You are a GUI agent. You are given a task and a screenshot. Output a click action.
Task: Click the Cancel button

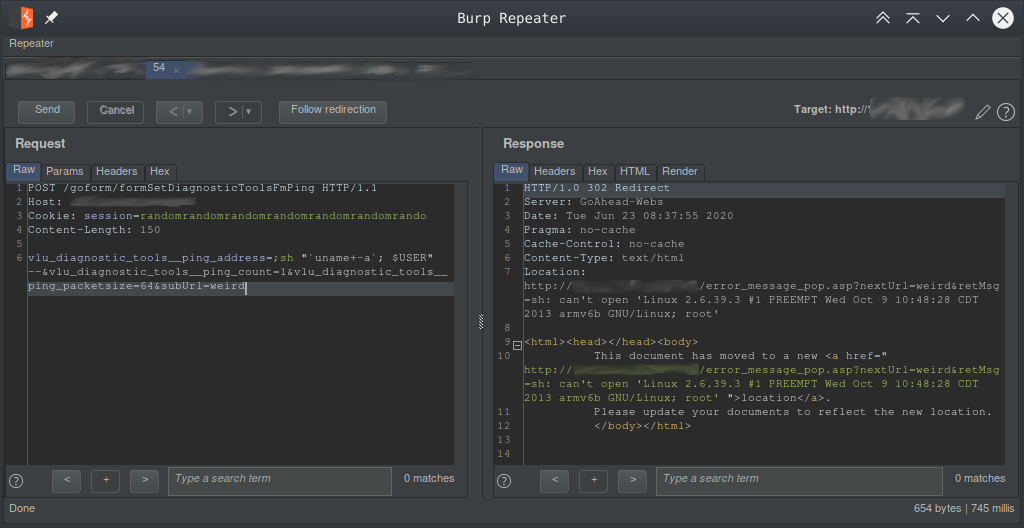116,111
